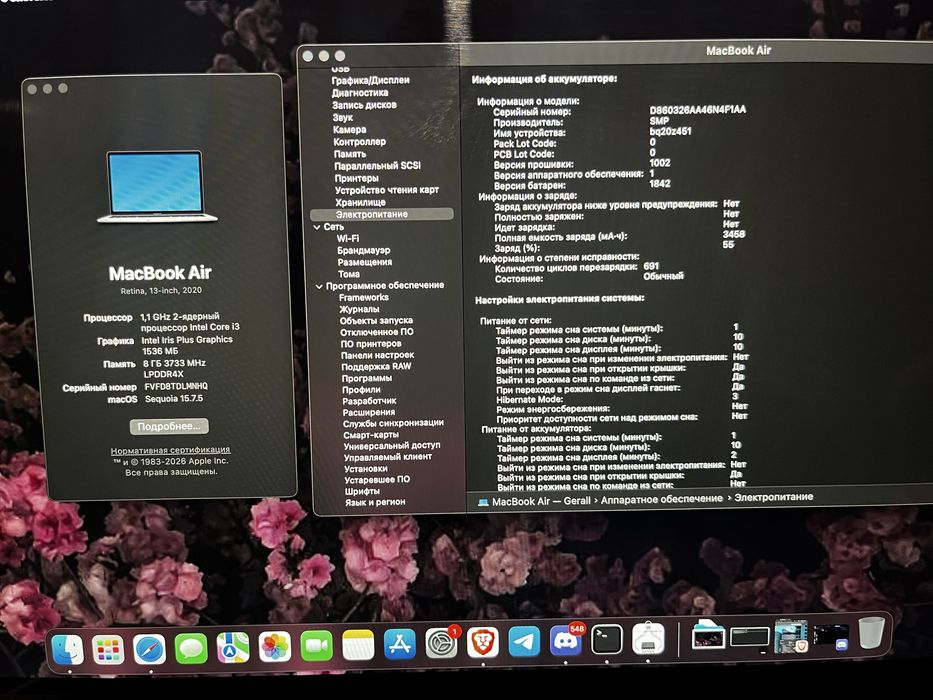Select Принтеры in the sidebar
Image resolution: width=933 pixels, height=700 pixels.
click(x=356, y=178)
